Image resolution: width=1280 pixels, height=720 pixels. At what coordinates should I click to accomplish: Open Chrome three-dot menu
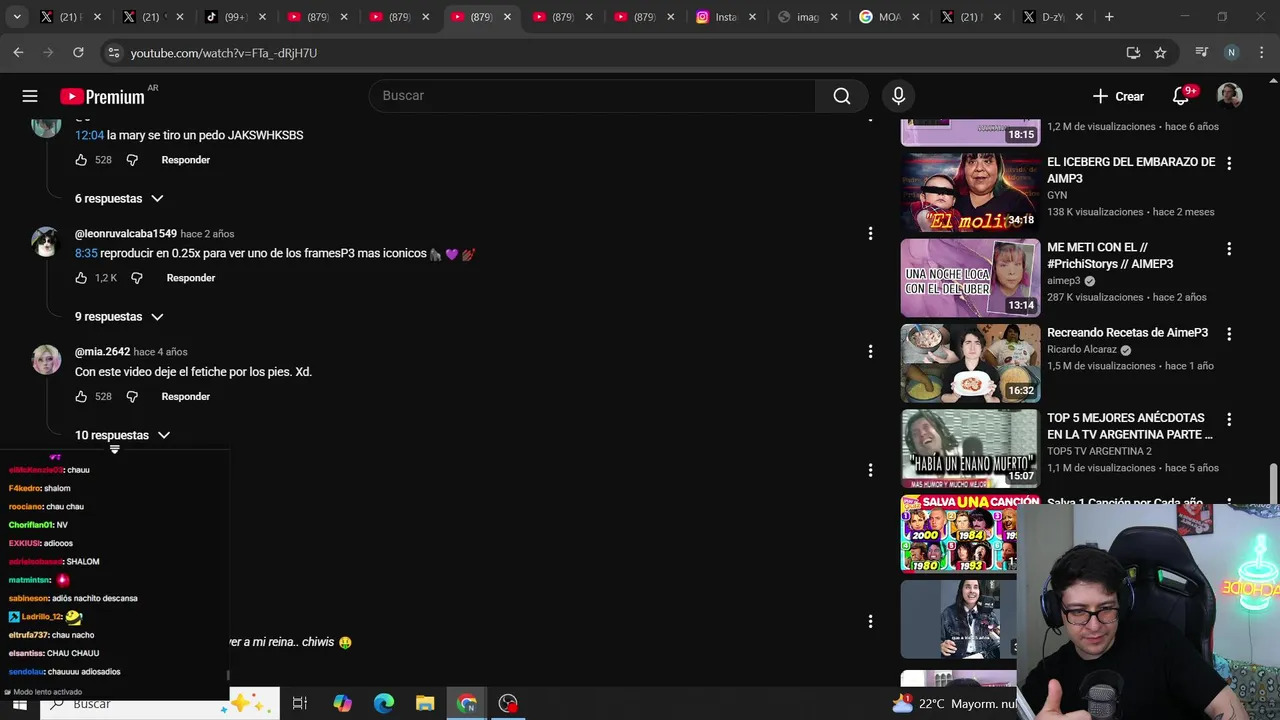tap(1260, 53)
